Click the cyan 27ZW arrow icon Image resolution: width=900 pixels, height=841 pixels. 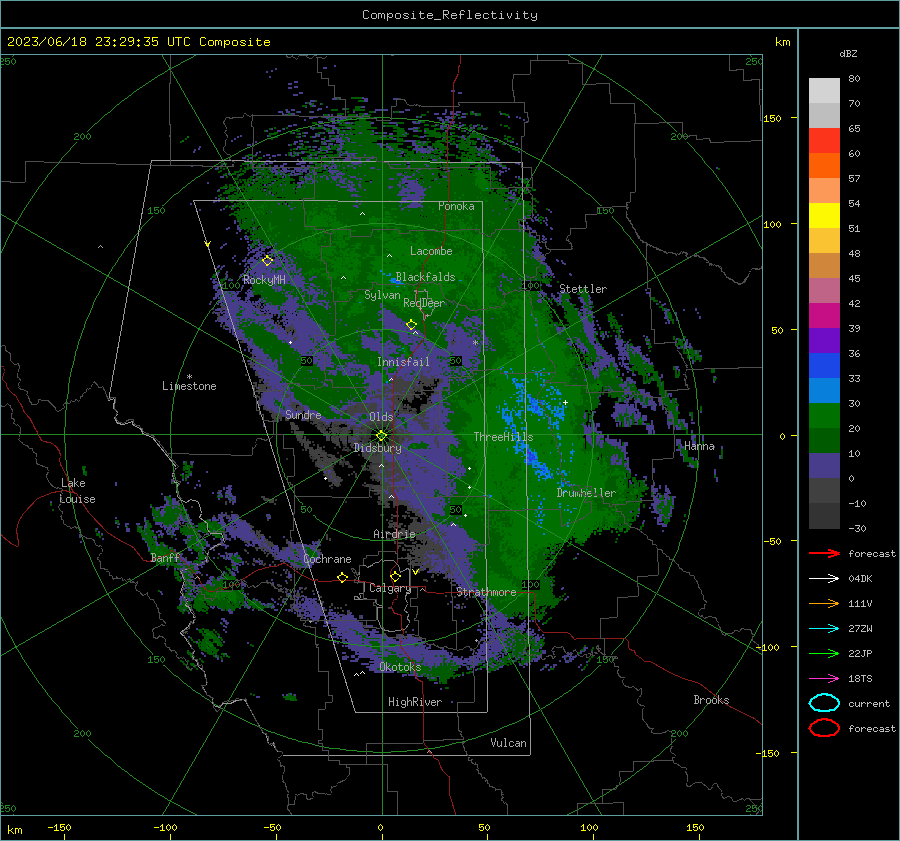pyautogui.click(x=824, y=629)
